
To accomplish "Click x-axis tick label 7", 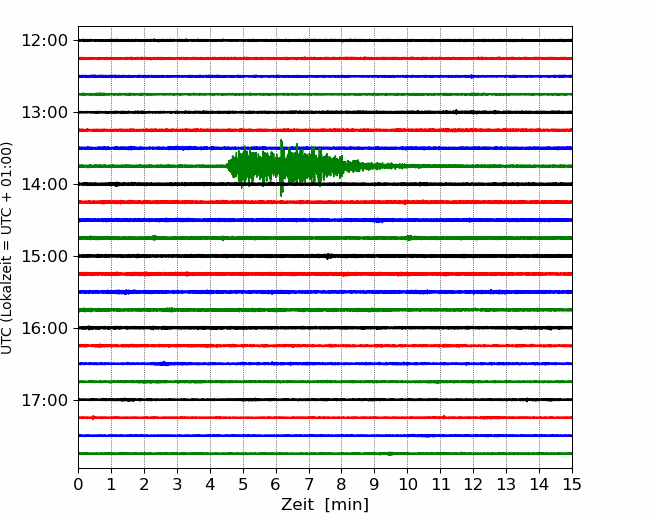I will [x=309, y=484].
